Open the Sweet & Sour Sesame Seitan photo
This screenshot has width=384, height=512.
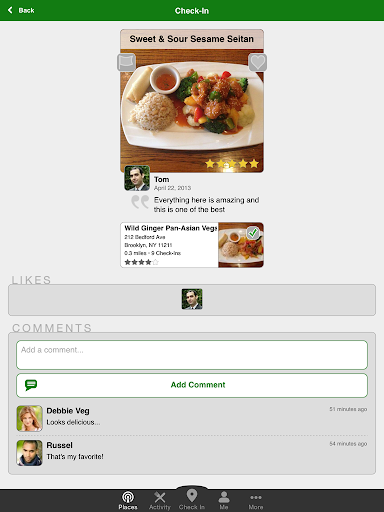point(192,101)
